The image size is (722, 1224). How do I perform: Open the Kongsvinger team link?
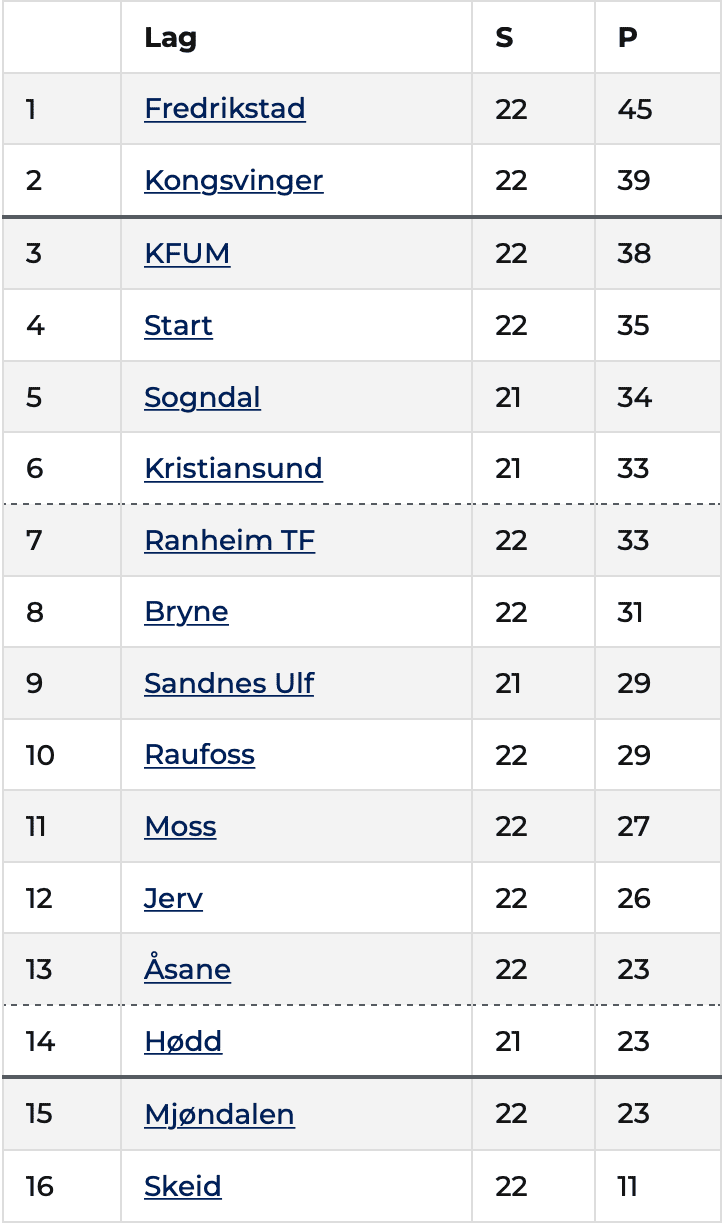point(234,180)
